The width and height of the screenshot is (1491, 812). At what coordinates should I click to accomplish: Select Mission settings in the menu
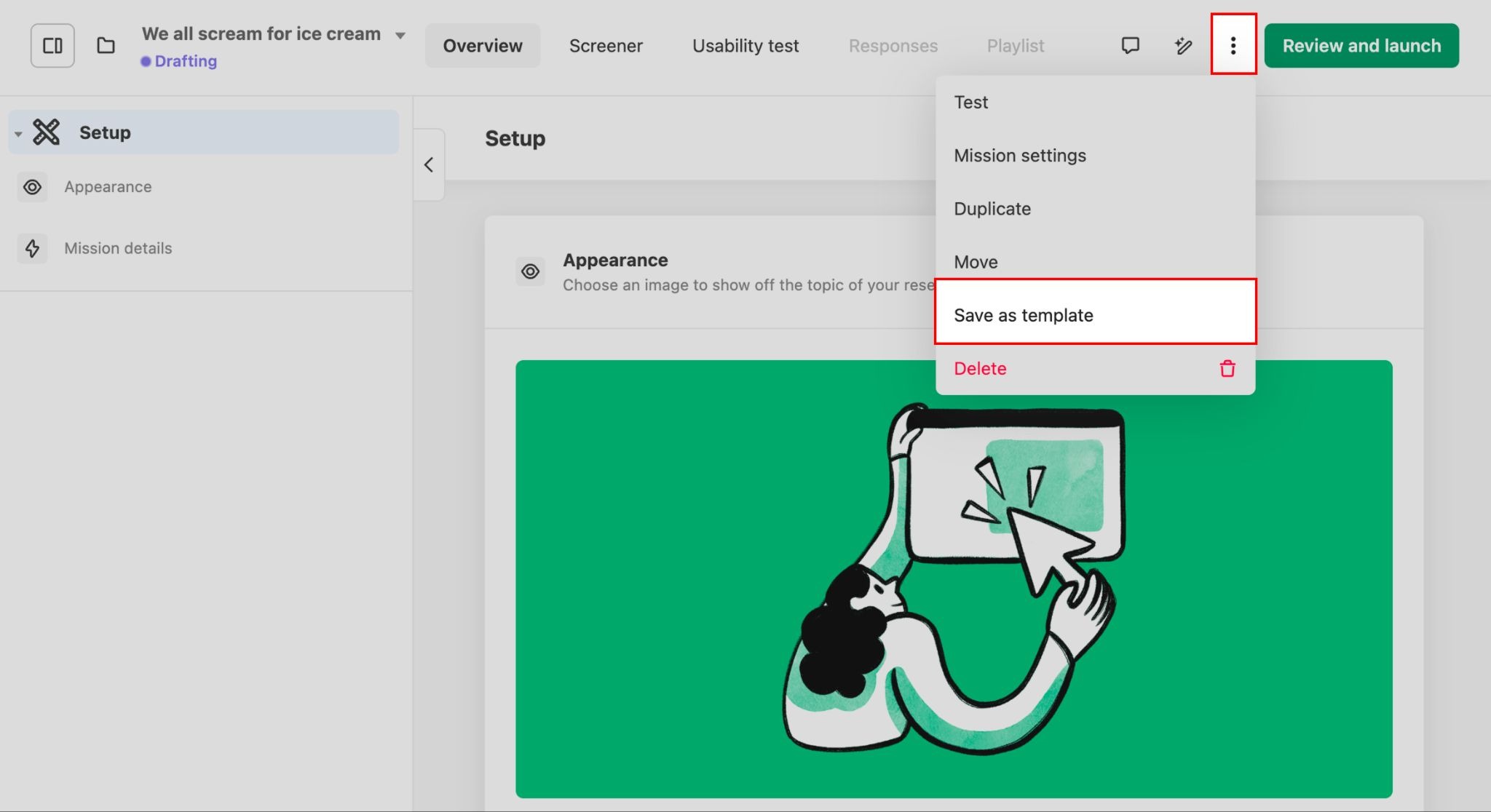[1019, 156]
